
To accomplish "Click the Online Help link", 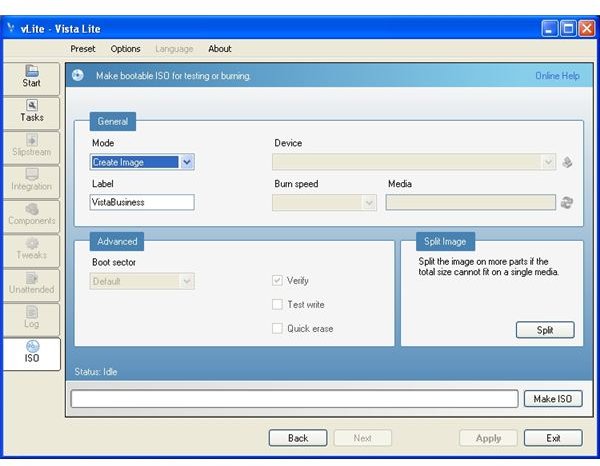I will pyautogui.click(x=557, y=76).
